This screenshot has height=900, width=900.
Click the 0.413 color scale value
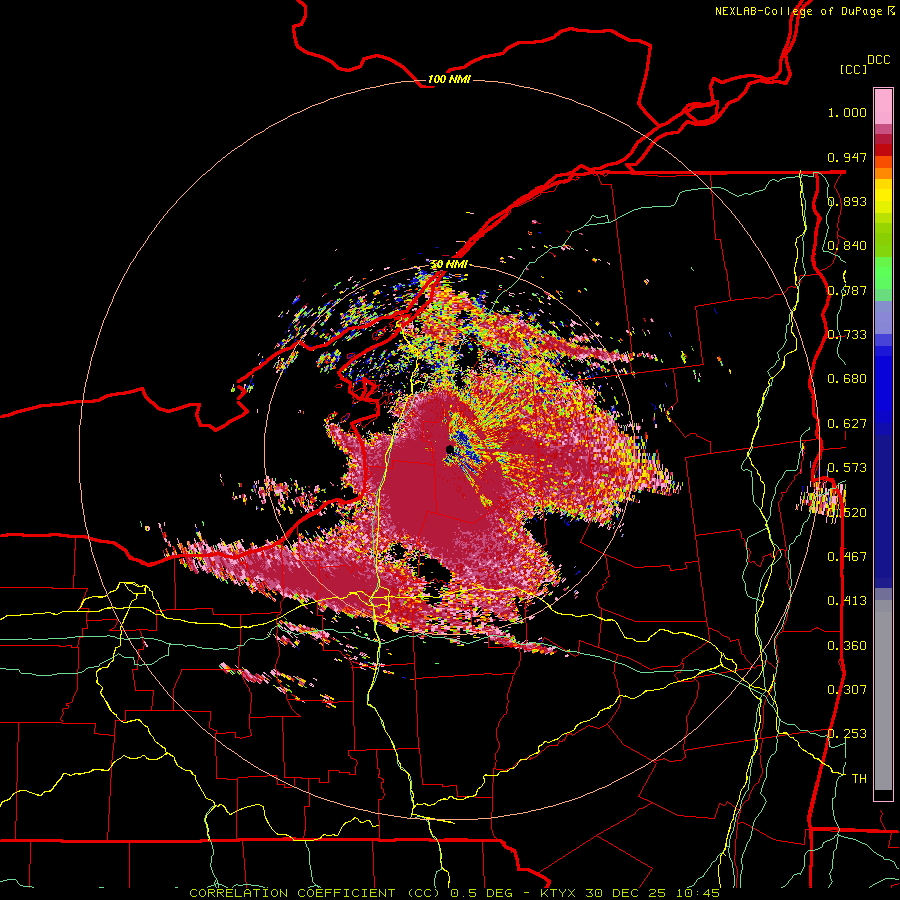(847, 601)
